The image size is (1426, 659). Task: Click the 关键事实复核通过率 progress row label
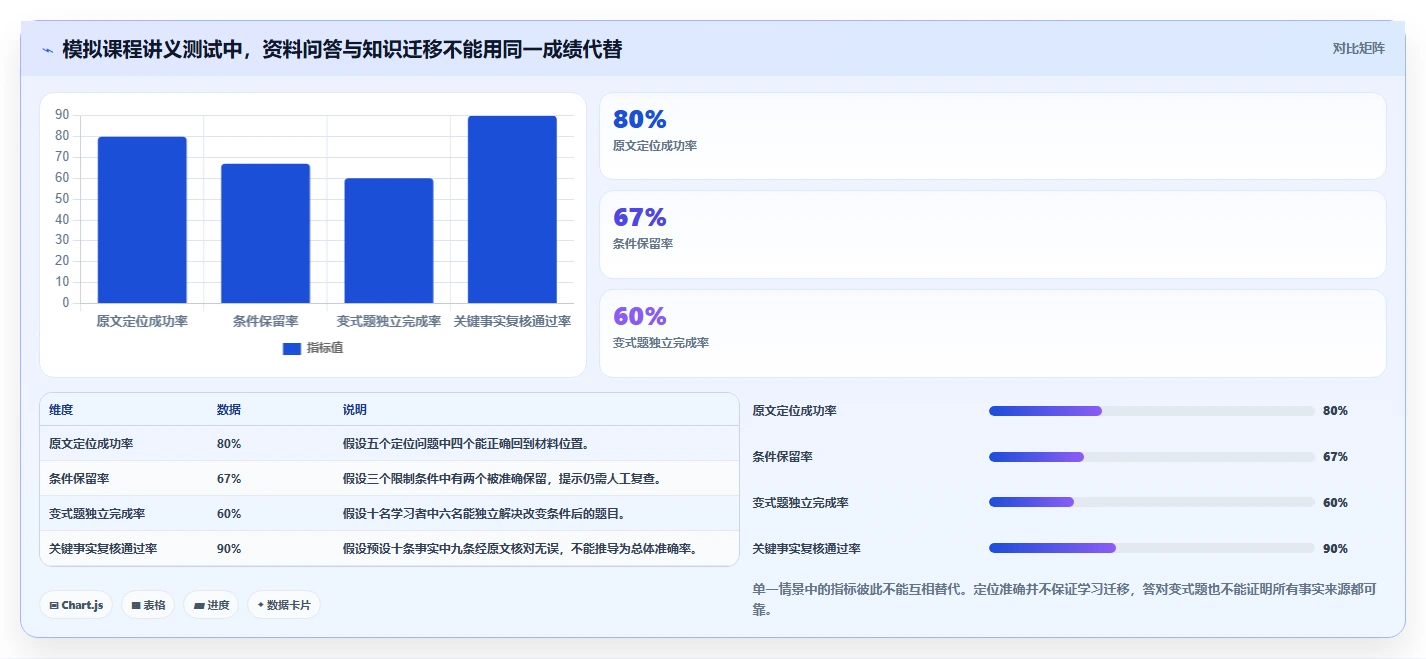click(806, 549)
